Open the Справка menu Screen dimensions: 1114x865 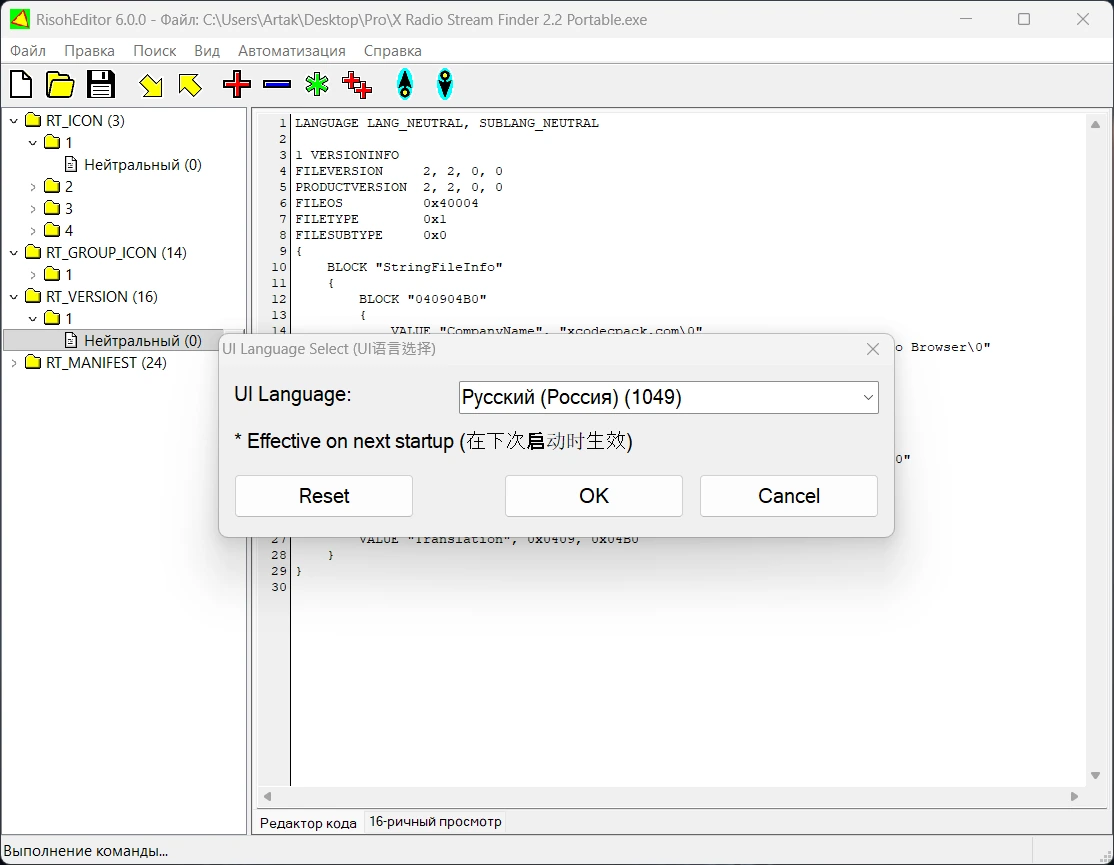(x=392, y=51)
